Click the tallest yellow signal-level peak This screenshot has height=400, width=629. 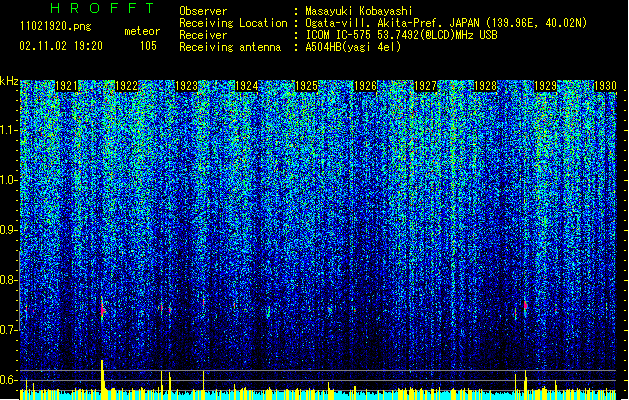click(102, 379)
